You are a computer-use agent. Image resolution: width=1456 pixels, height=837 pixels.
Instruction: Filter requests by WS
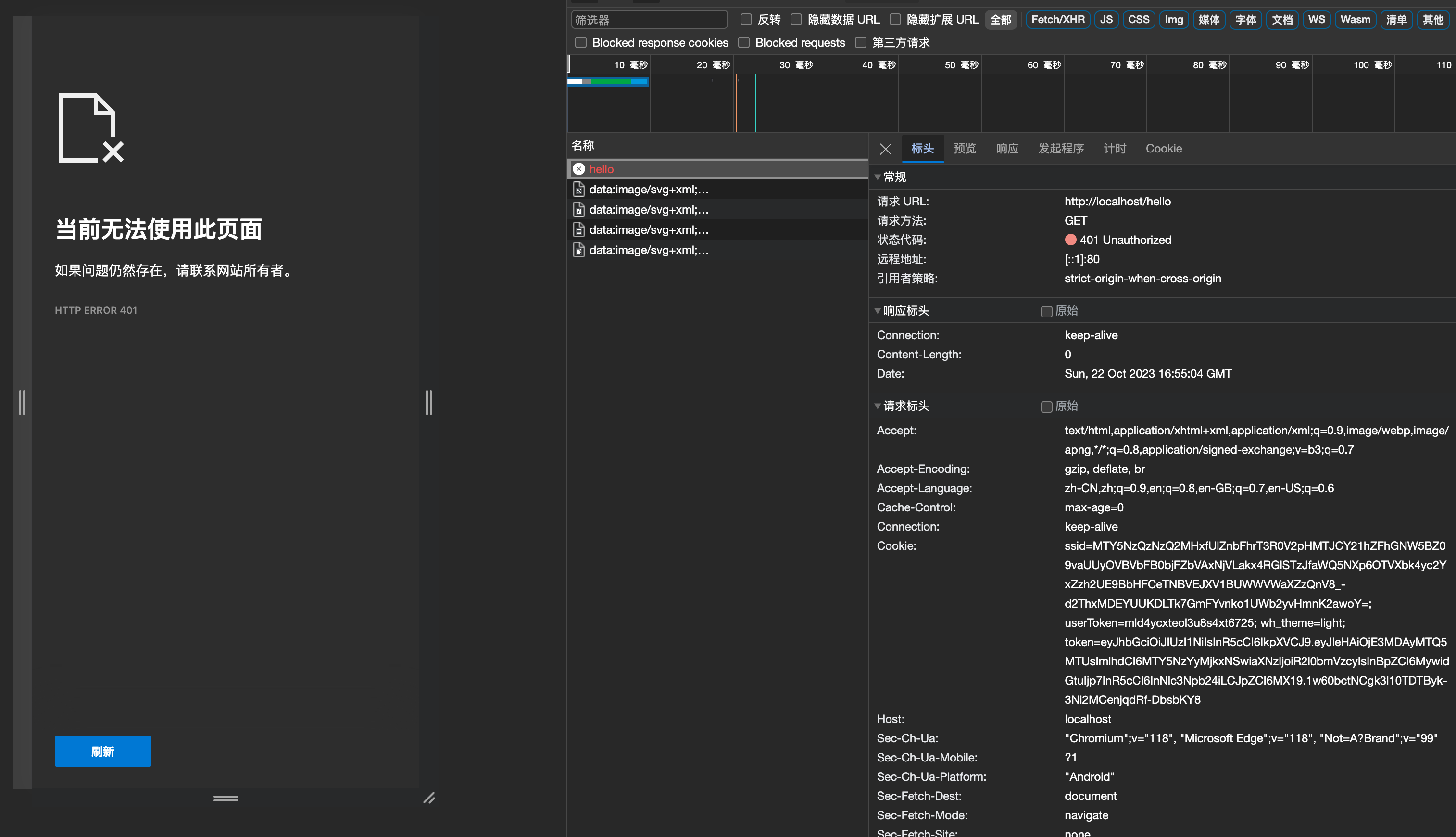1317,20
